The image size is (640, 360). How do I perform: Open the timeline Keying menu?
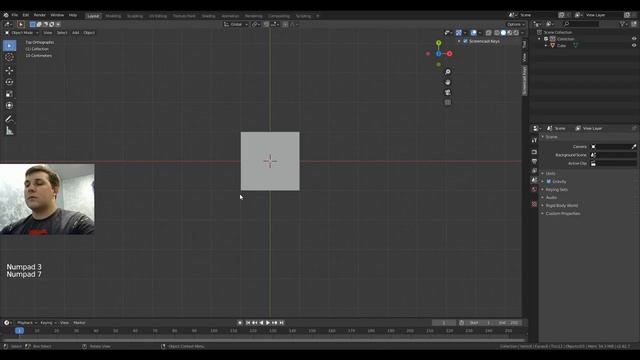48,323
